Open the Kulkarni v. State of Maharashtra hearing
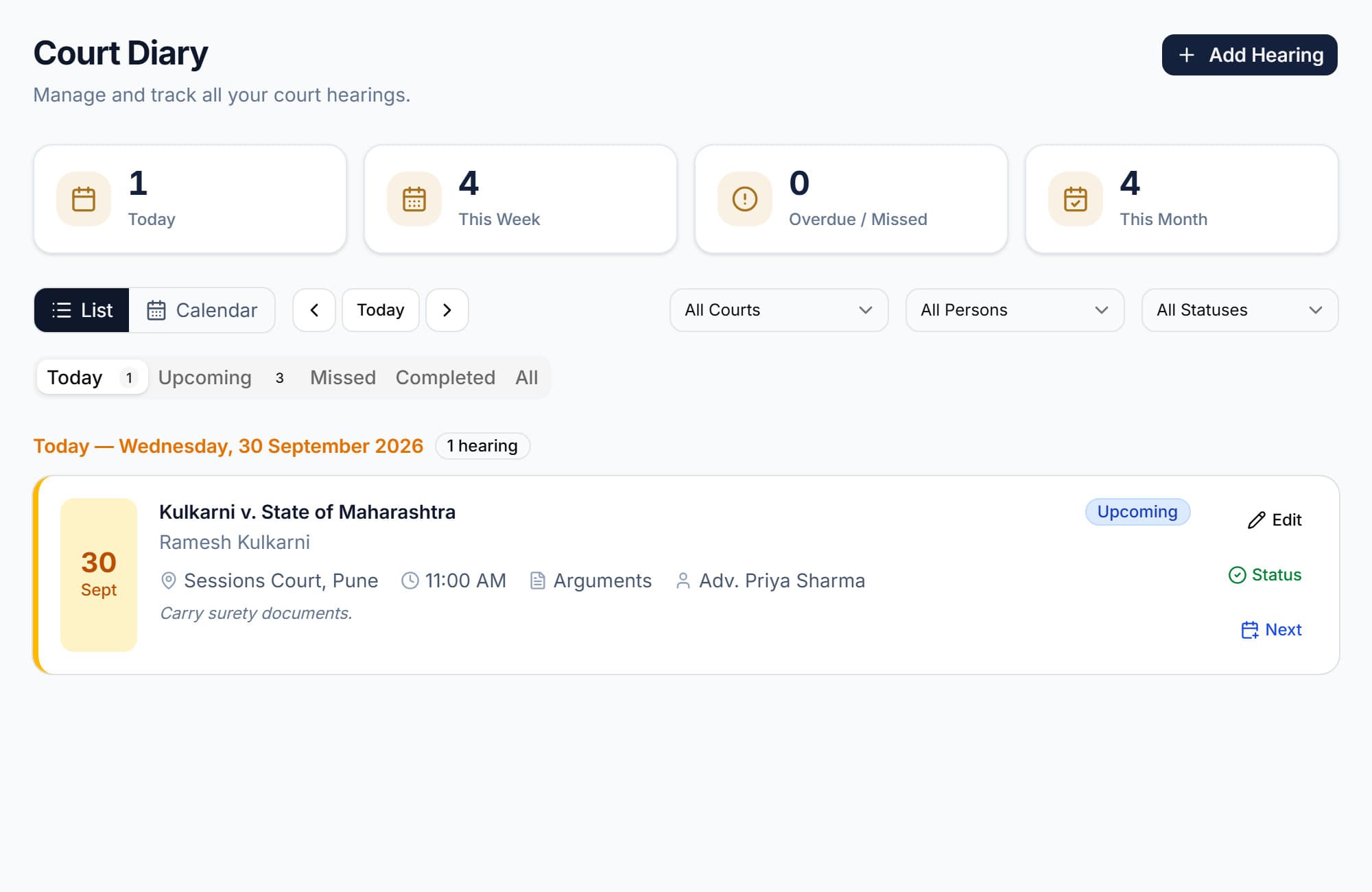Screen dimensions: 1372x892 click(307, 512)
